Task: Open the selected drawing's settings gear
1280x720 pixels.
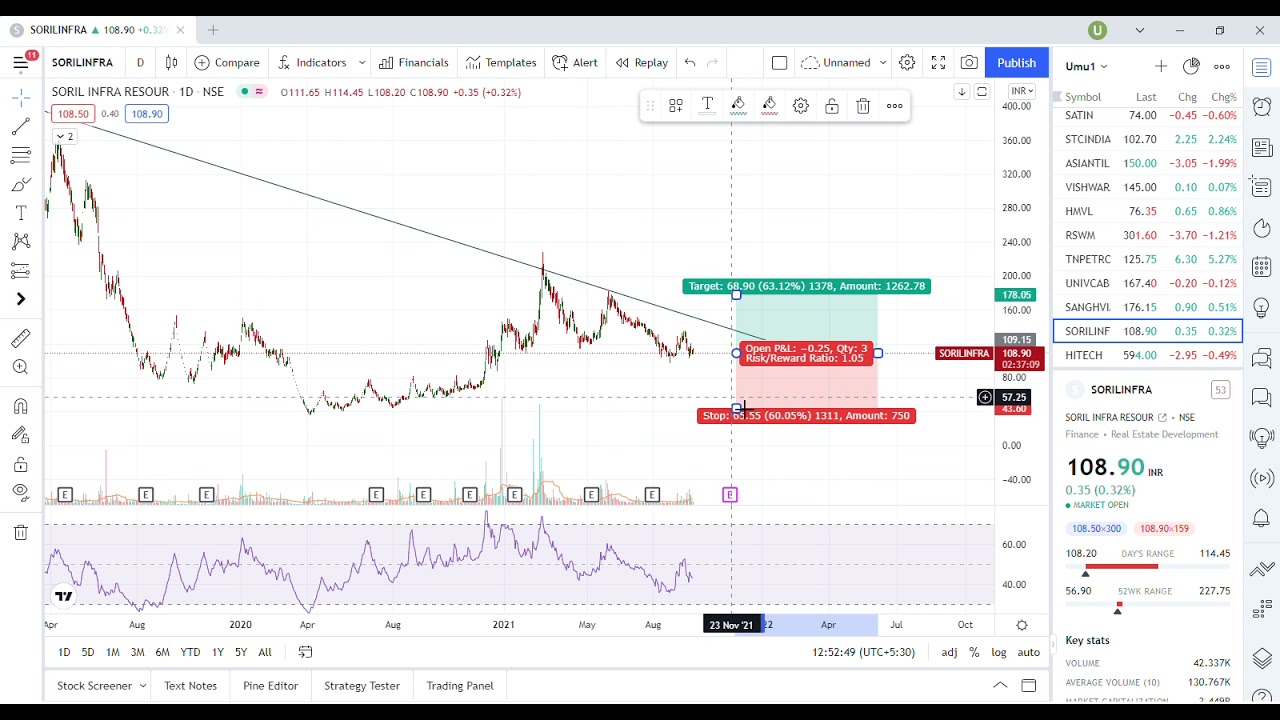Action: tap(801, 105)
